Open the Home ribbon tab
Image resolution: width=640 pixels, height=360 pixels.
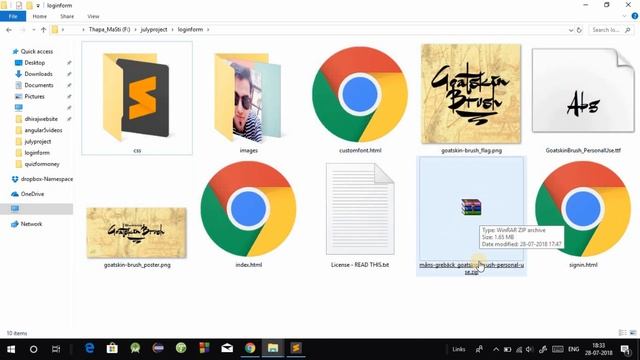tap(40, 16)
